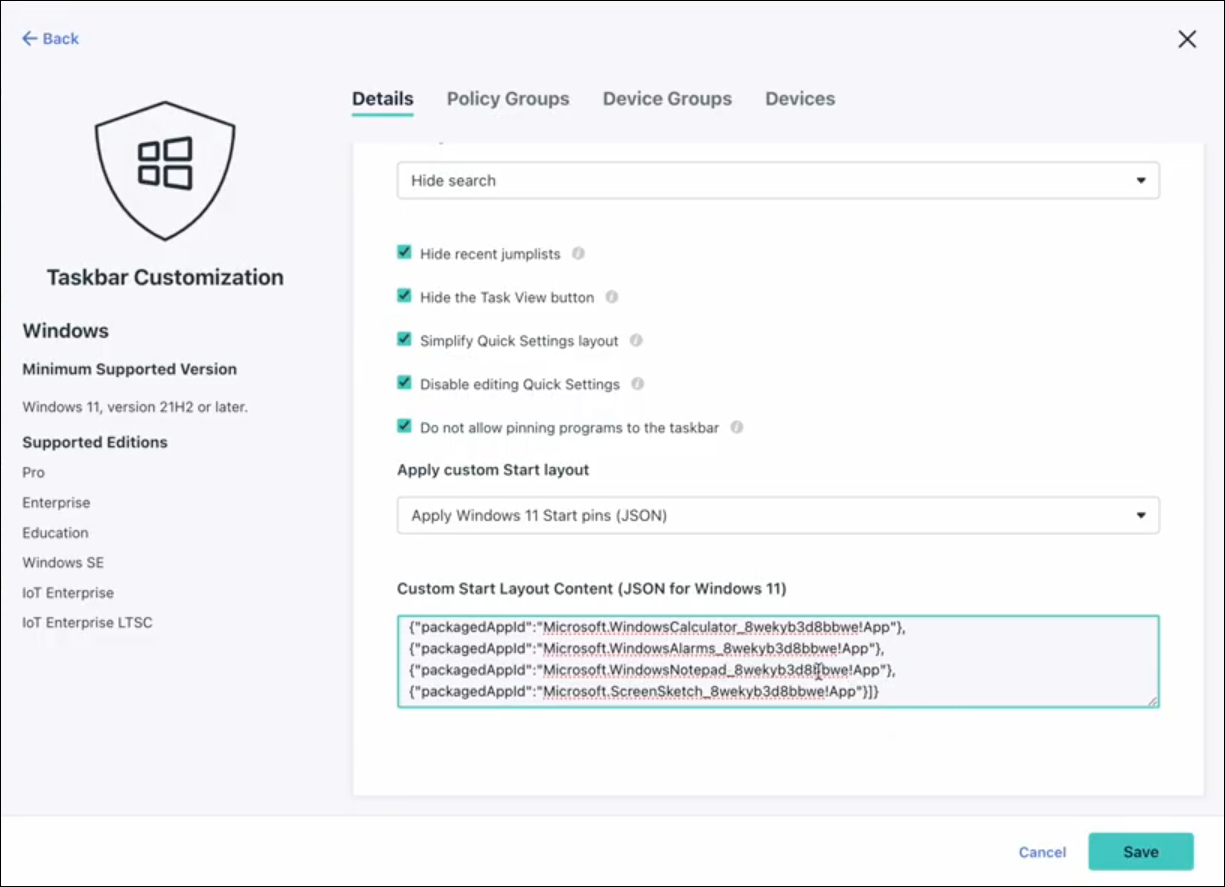The height and width of the screenshot is (887, 1225).
Task: Toggle Simplify Quick Settings layout off
Action: (404, 340)
